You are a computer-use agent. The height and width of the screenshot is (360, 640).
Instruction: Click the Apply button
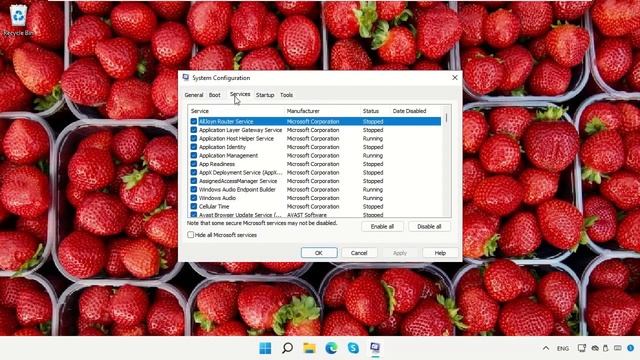(400, 253)
